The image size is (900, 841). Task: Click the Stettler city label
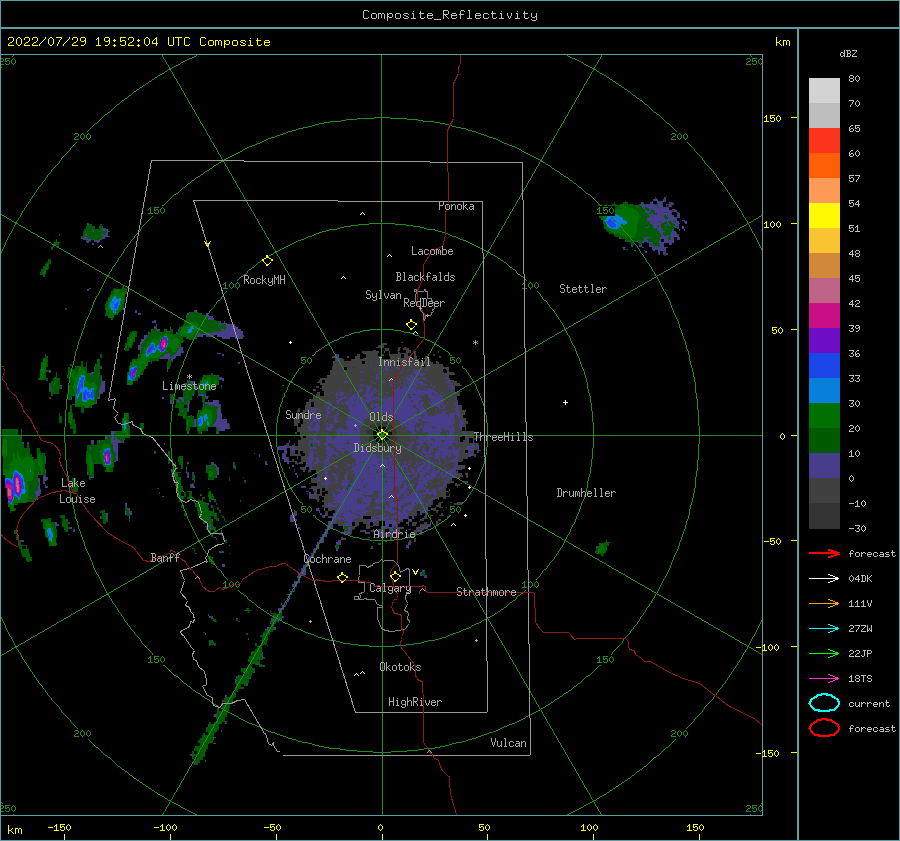point(583,289)
